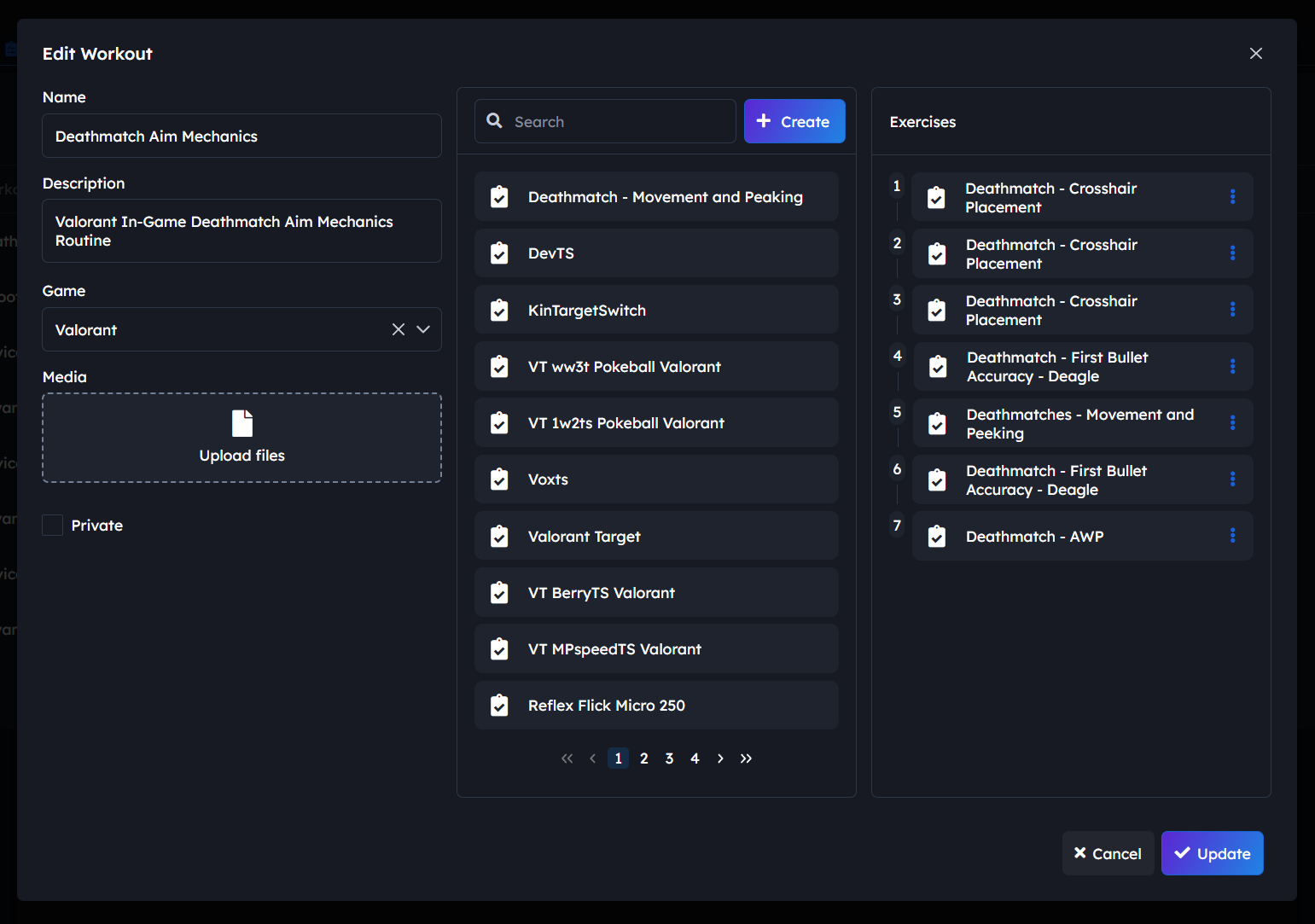Clear the selected Valorant game with X
The image size is (1315, 924).
coord(399,329)
